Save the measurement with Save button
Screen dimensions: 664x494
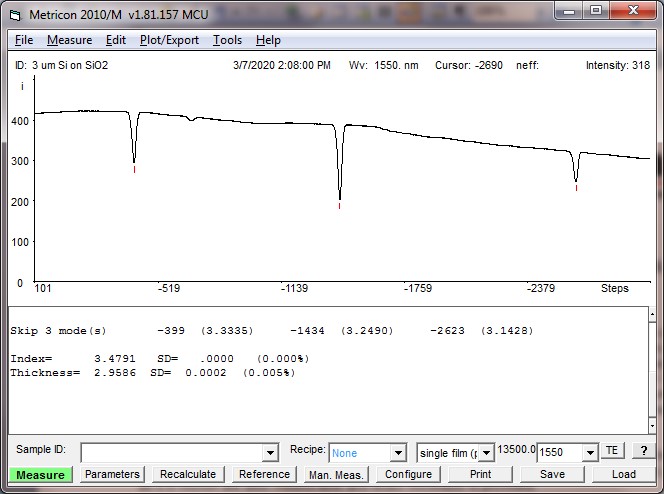pos(552,474)
